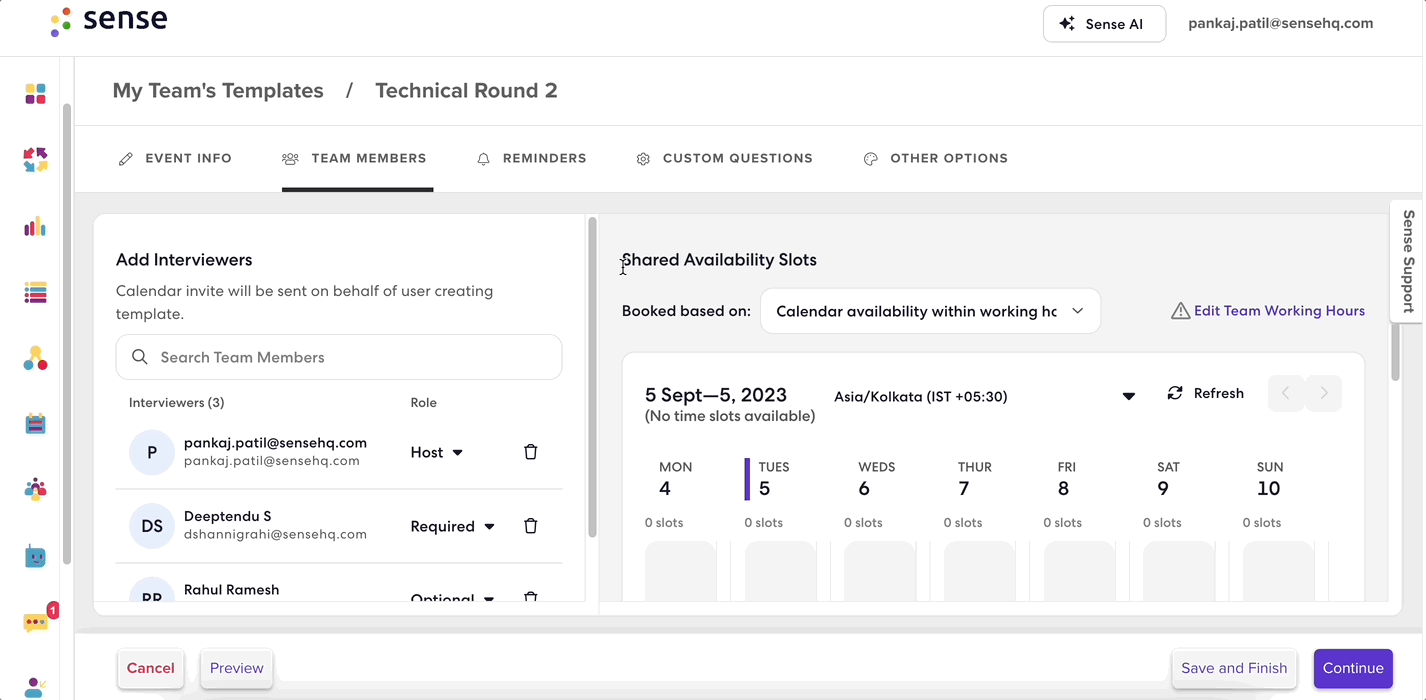Viewport: 1426px width, 700px height.
Task: Open the Host role dropdown
Action: pos(437,452)
